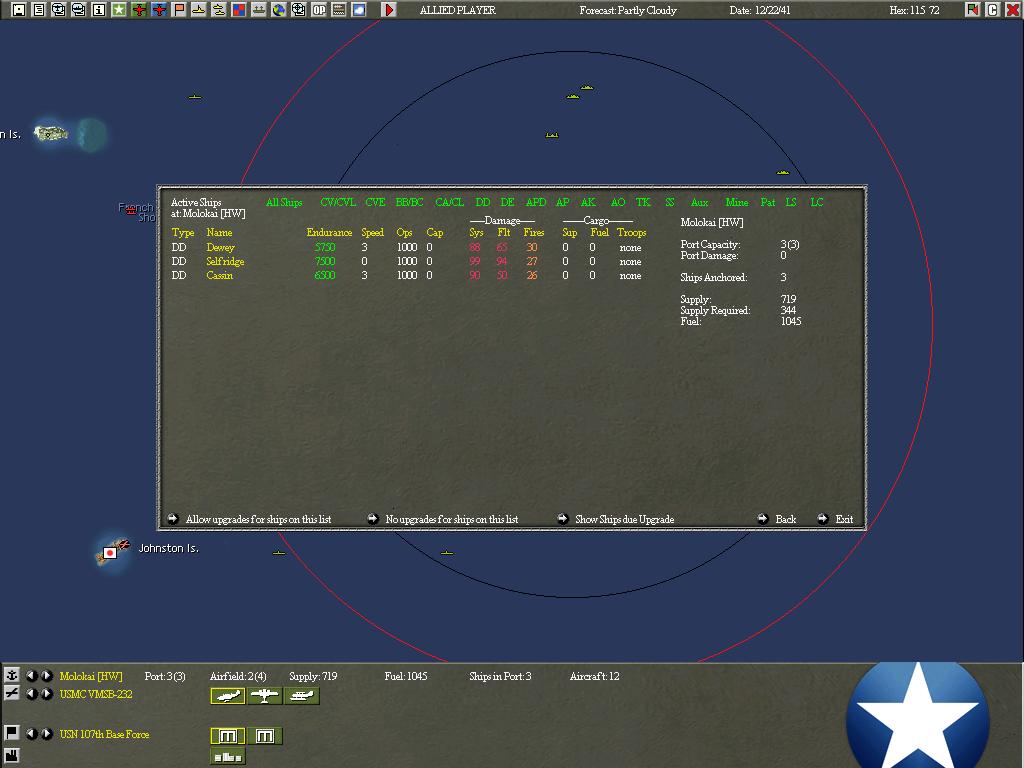Filter the list by Aux ships

[x=699, y=202]
